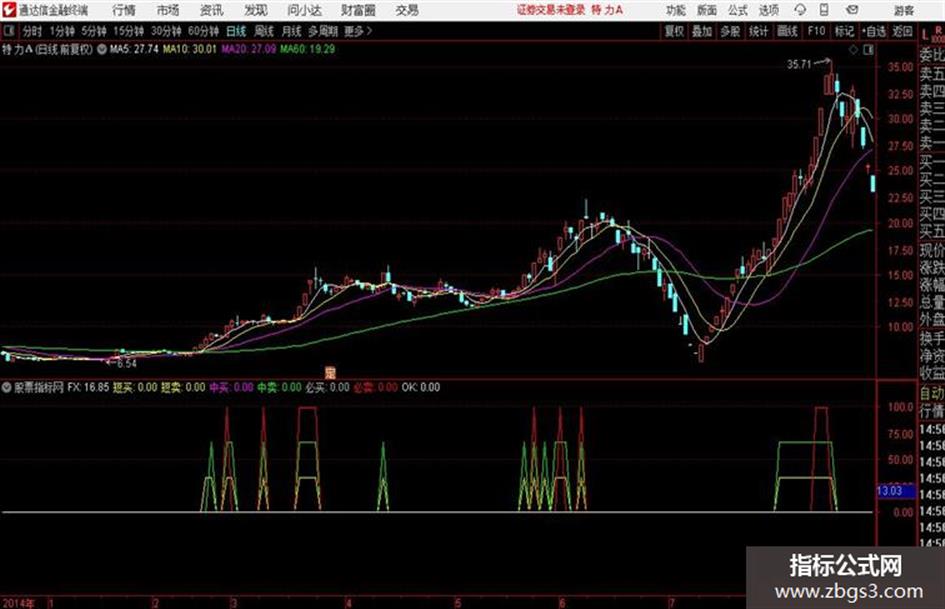
Task: Open the 资讯 menu
Action: coord(212,10)
